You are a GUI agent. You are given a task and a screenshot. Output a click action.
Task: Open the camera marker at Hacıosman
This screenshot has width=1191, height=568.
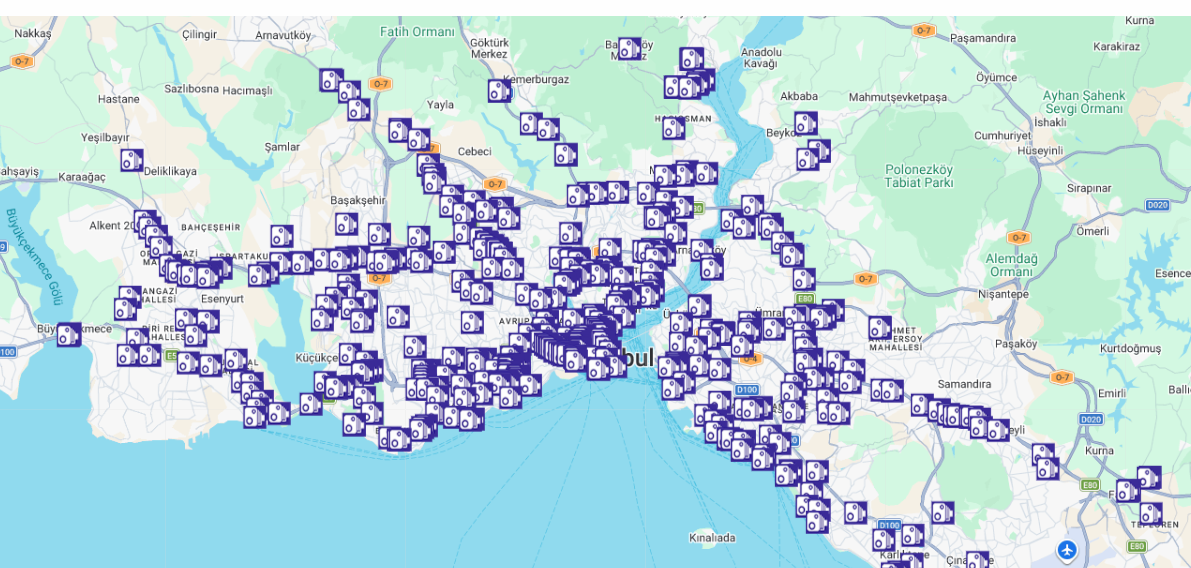click(673, 128)
